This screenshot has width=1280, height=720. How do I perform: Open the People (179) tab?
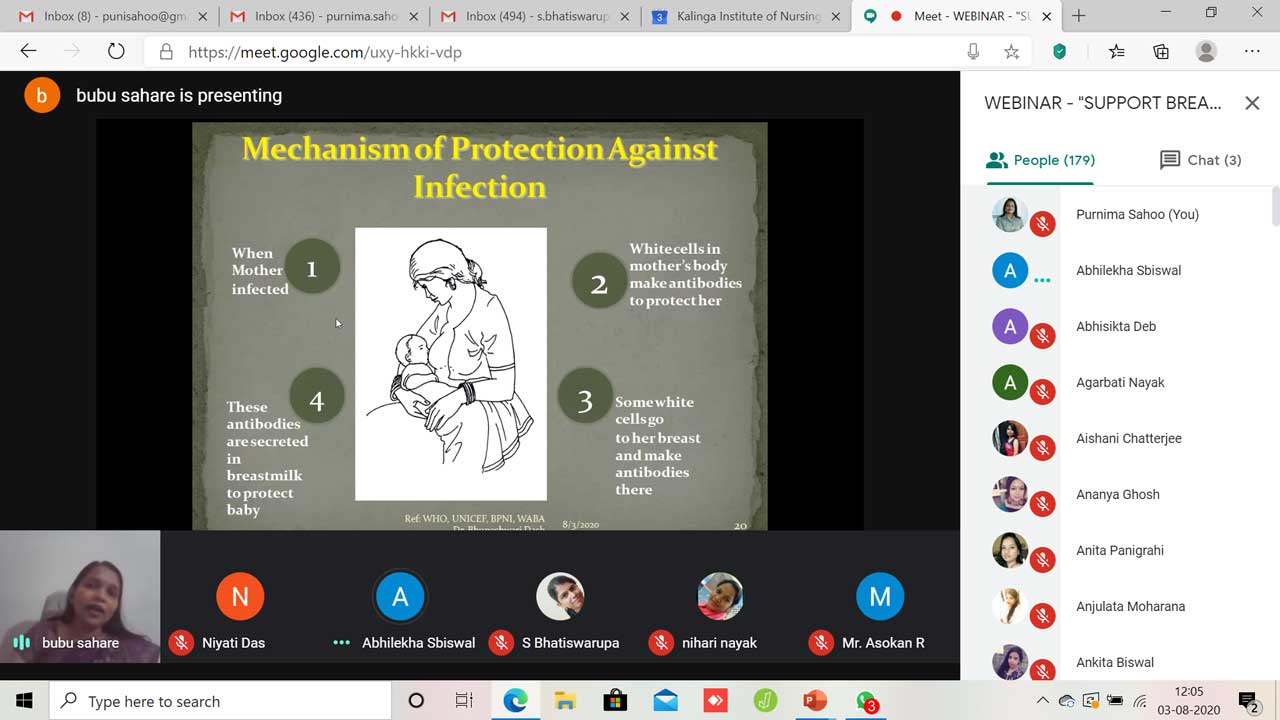[1040, 160]
